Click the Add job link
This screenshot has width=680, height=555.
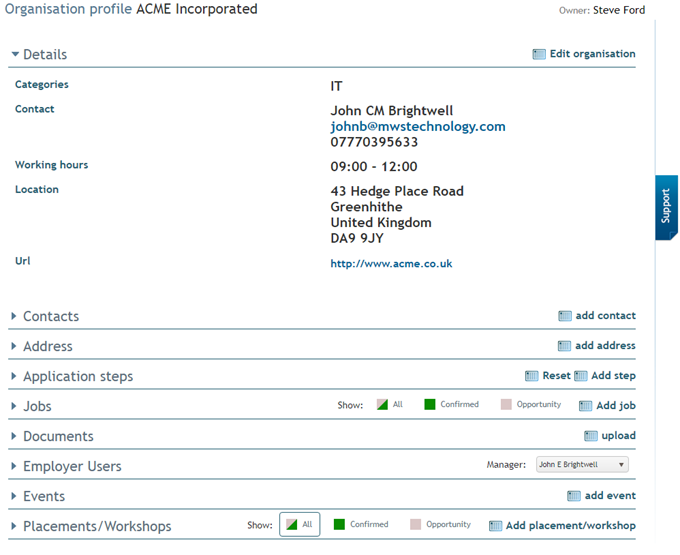616,405
